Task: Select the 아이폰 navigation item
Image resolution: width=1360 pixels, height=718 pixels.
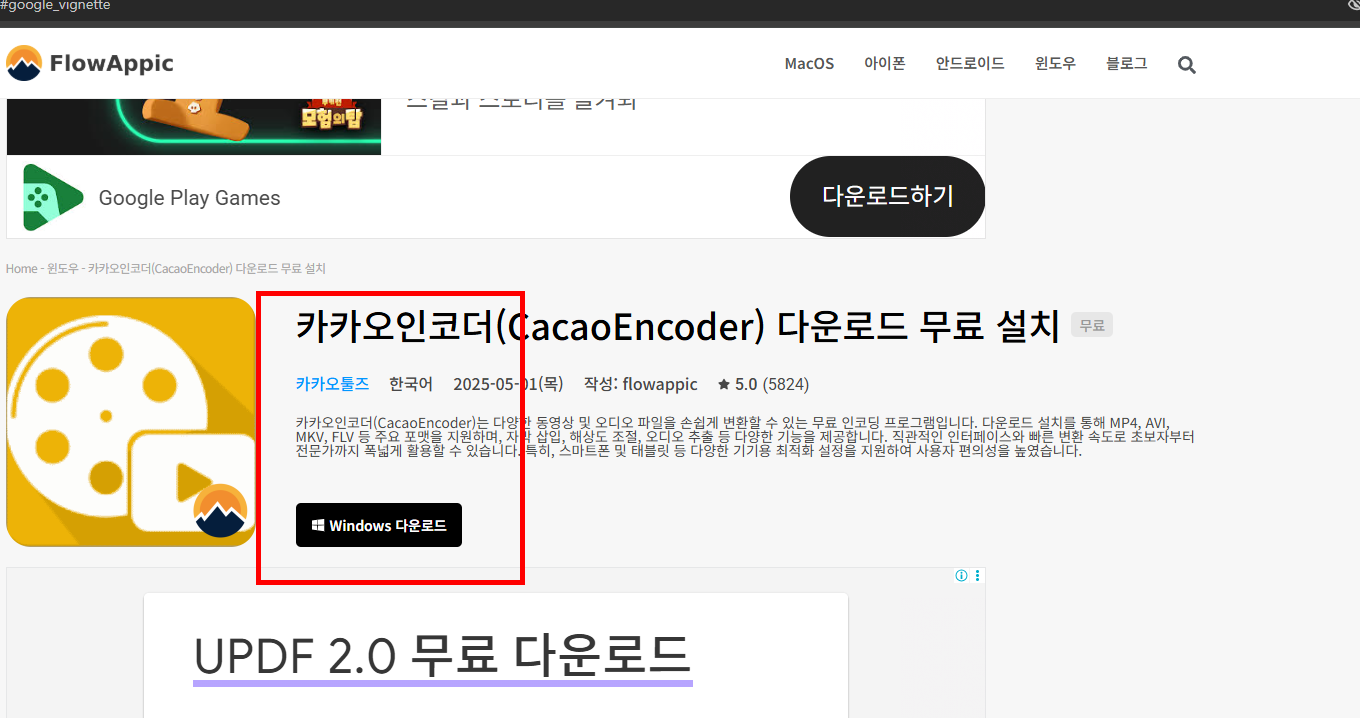Action: click(884, 63)
